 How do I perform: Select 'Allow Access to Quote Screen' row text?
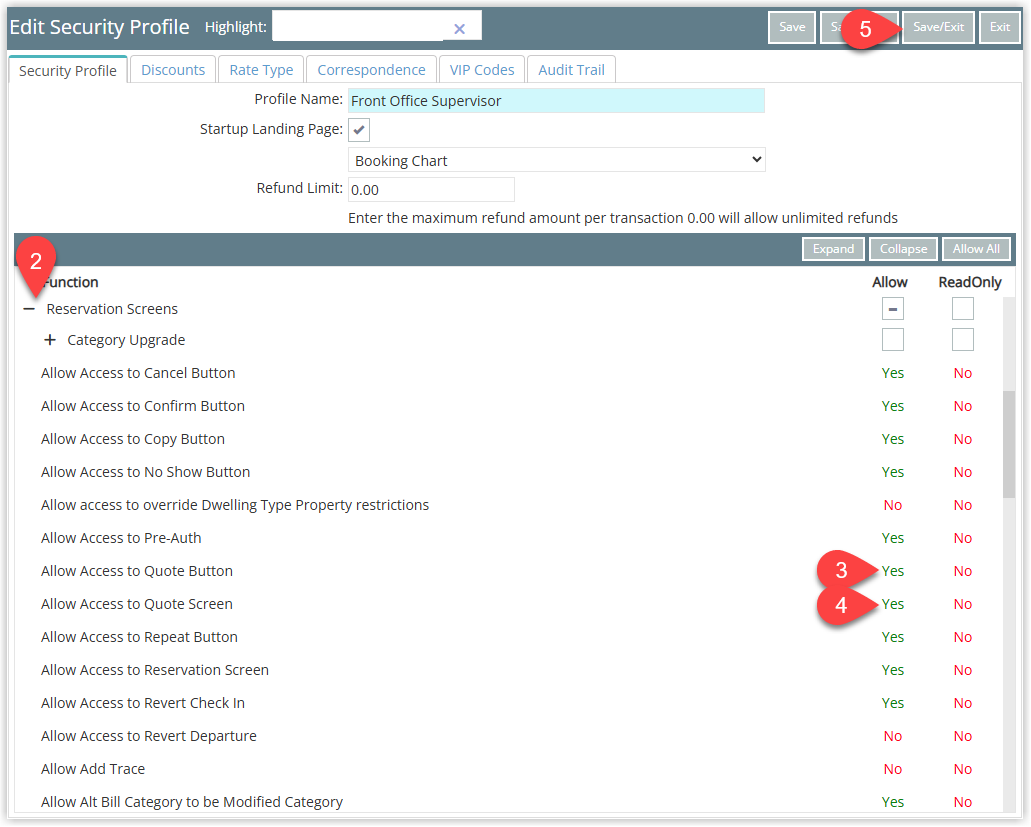click(137, 604)
